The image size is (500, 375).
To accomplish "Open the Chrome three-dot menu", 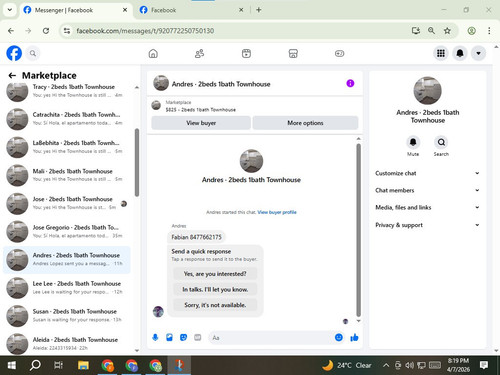I will click(x=489, y=31).
